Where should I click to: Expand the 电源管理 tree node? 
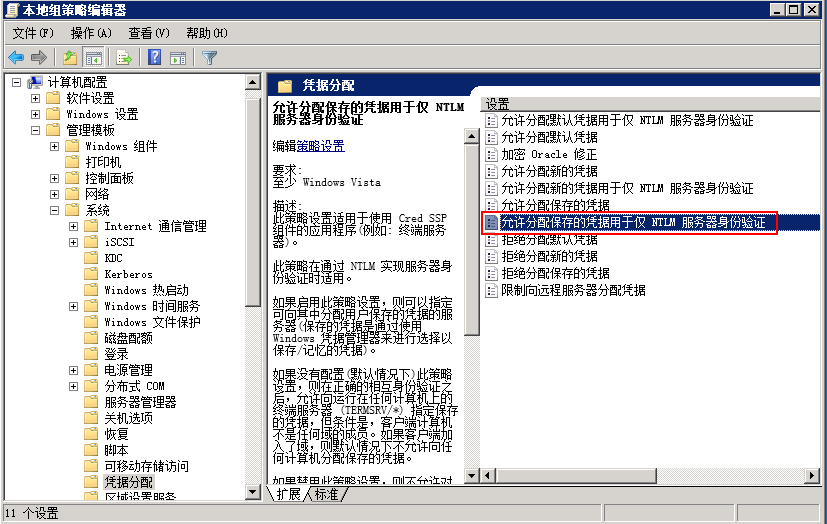pos(73,370)
